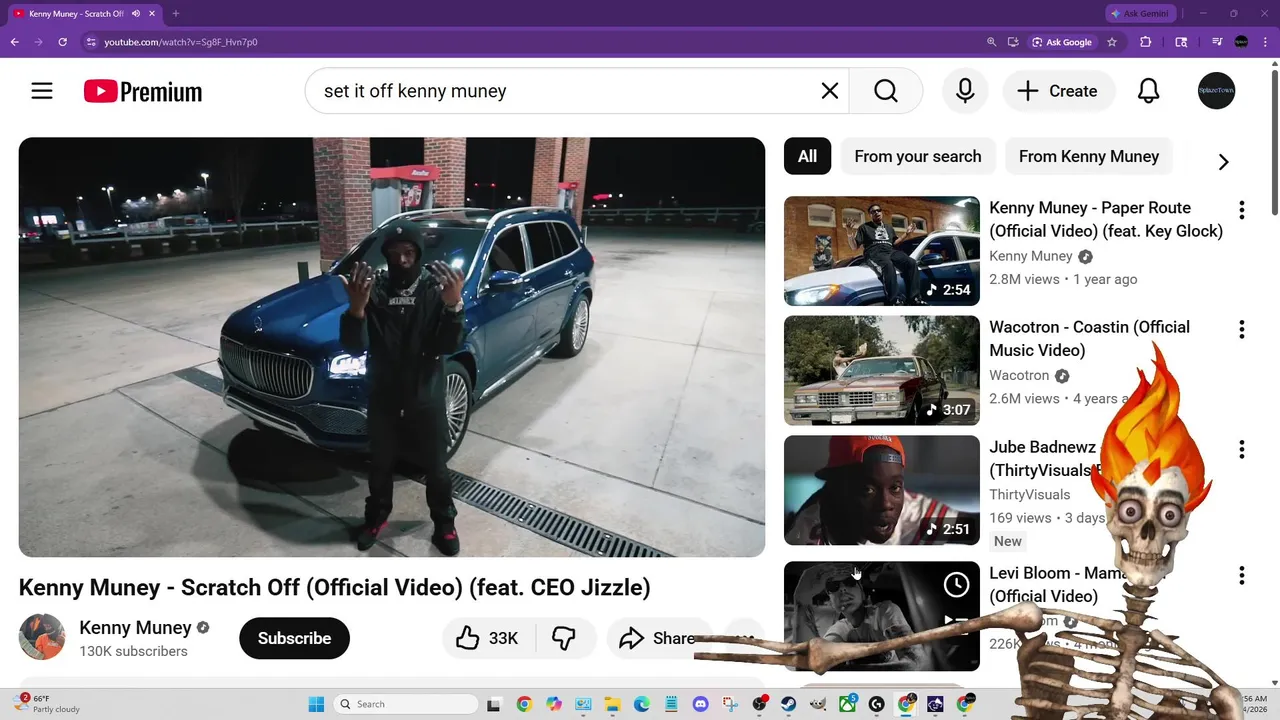
Task: Click the main video player
Action: coord(392,347)
